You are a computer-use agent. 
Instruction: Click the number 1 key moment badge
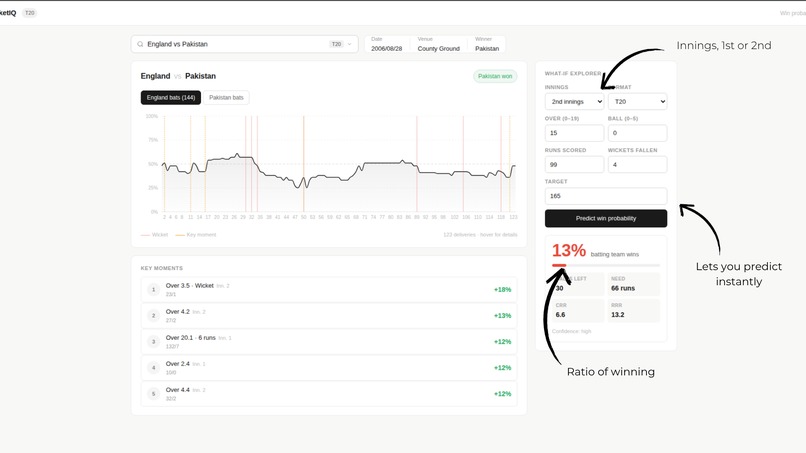(153, 289)
